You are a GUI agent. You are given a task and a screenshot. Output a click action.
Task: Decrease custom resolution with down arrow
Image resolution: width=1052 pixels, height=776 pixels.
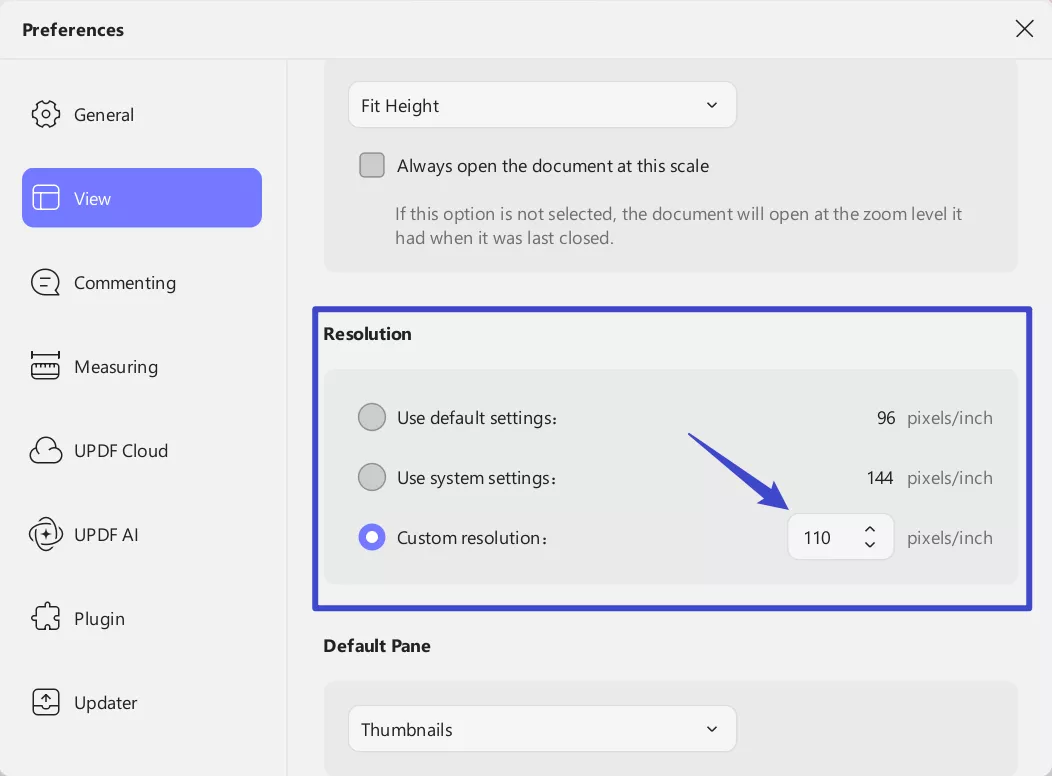[x=870, y=545]
